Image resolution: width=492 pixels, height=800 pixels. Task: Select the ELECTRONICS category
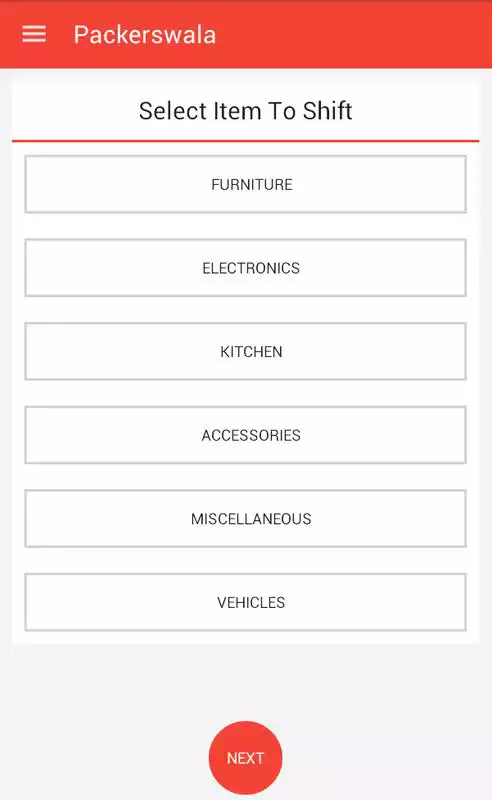point(245,268)
